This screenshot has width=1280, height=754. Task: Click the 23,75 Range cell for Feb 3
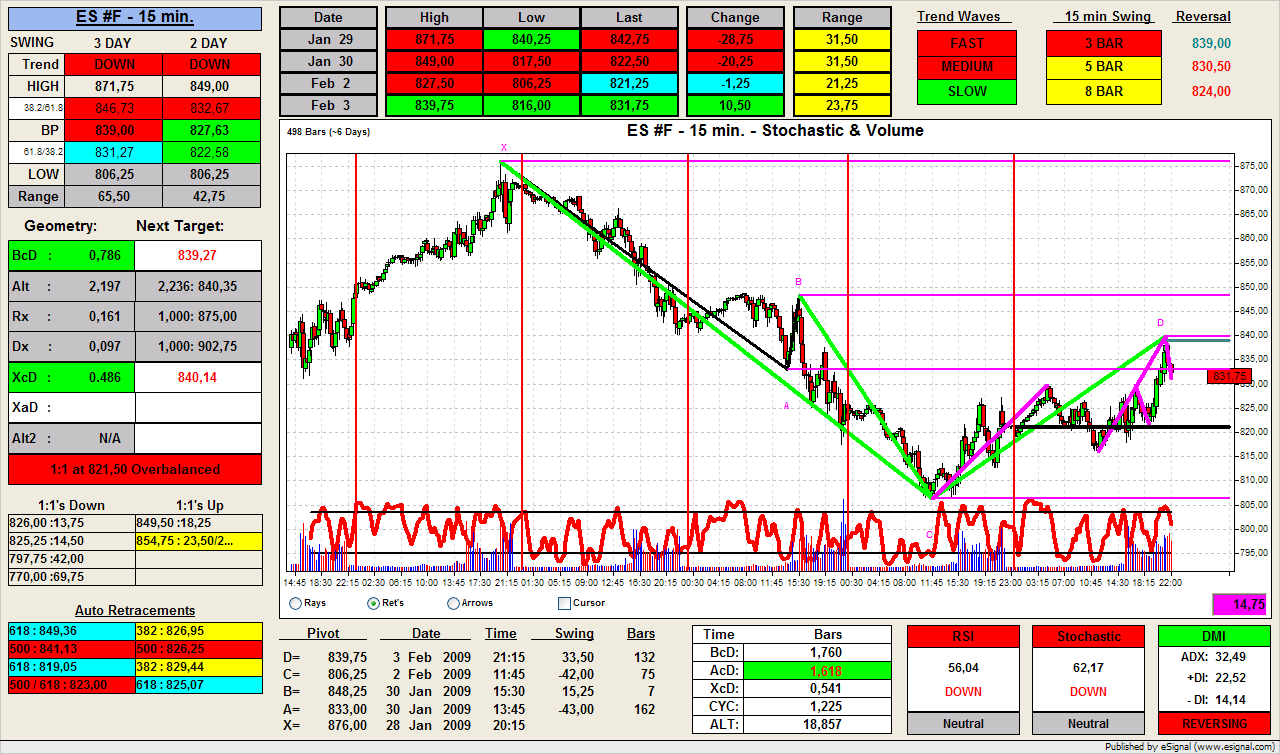842,105
